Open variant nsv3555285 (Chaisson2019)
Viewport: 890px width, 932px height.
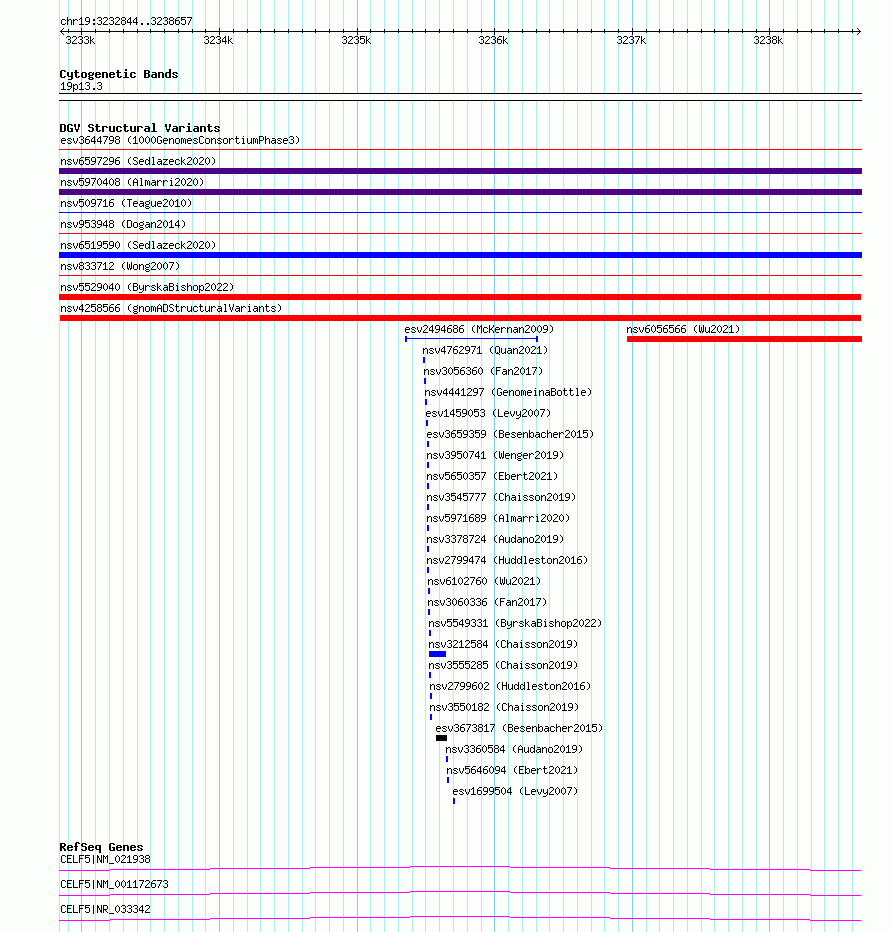point(504,666)
